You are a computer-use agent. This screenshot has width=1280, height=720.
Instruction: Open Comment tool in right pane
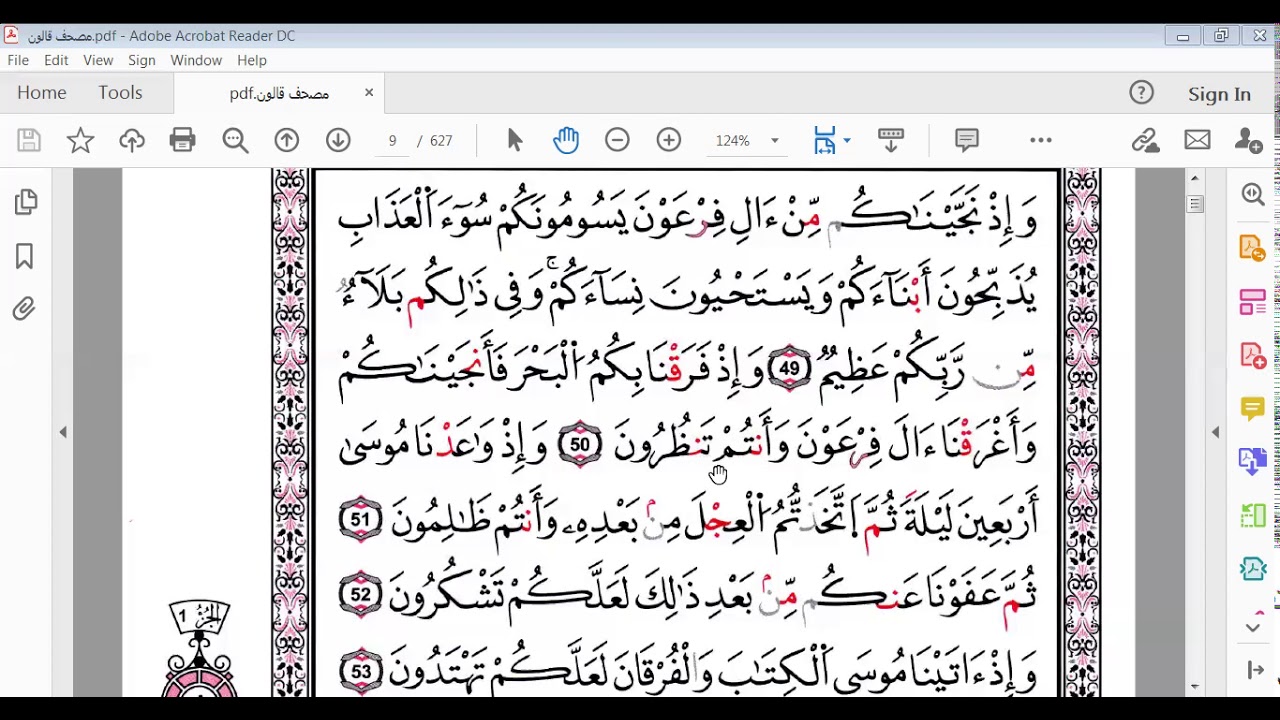coord(1253,408)
